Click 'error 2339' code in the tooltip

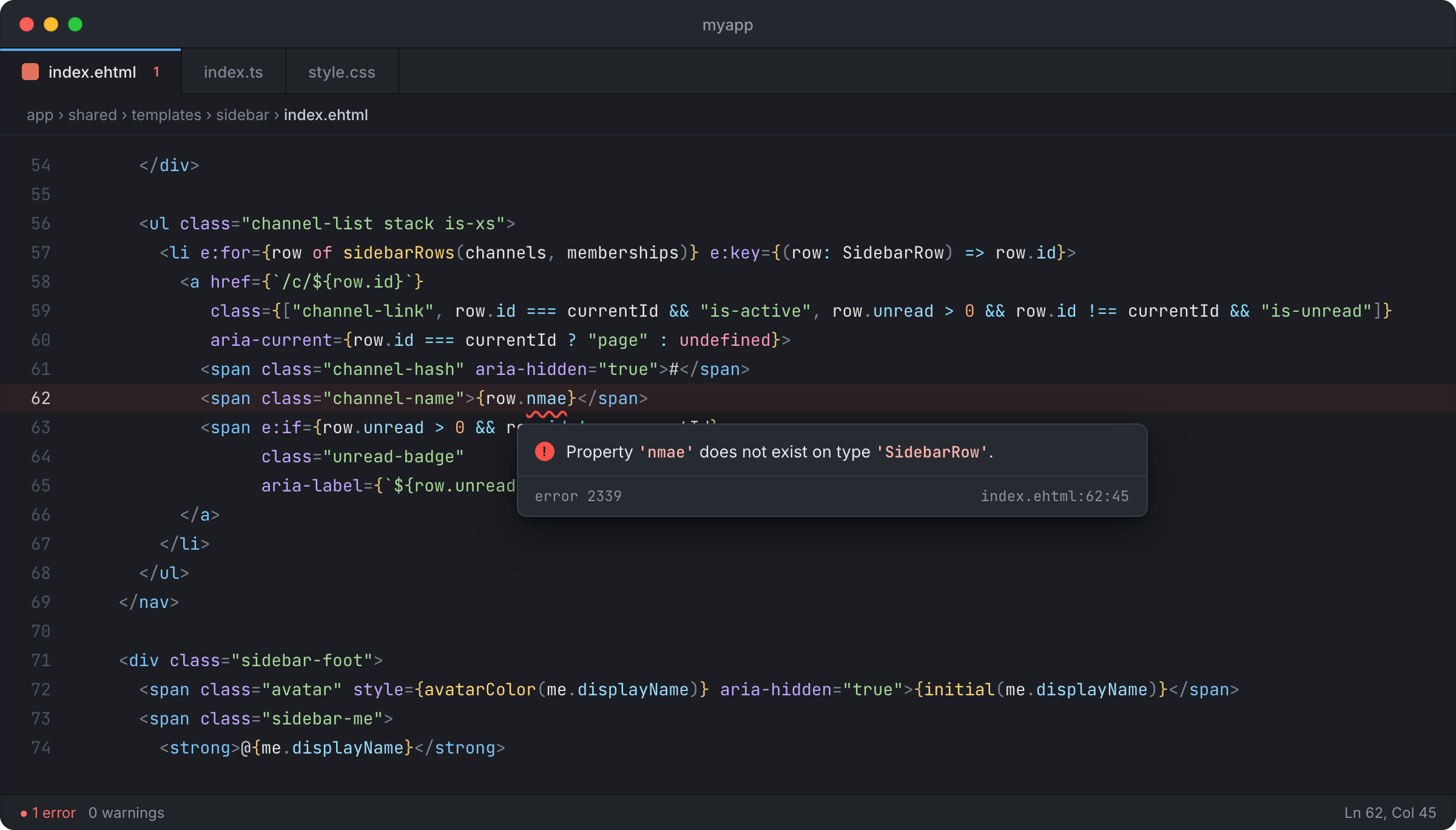[578, 496]
